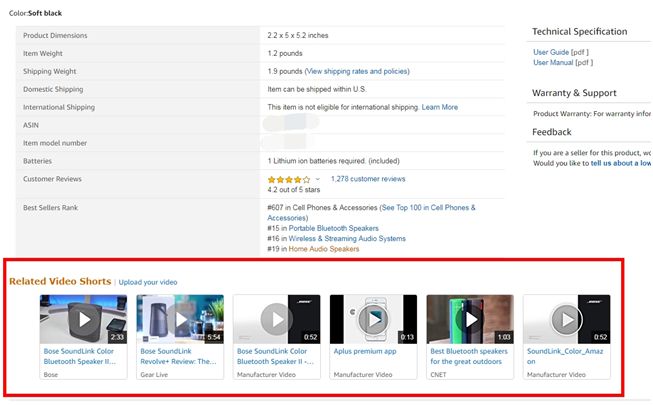Screen dimensions: 653x405
Task: Play the first Bose SoundLink Color video
Action: (x=83, y=320)
